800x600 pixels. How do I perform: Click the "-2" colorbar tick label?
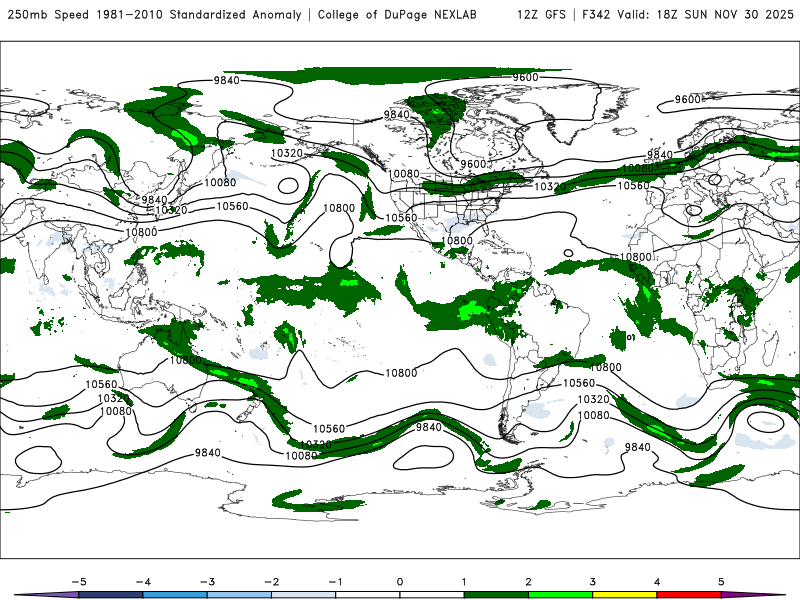click(x=271, y=582)
